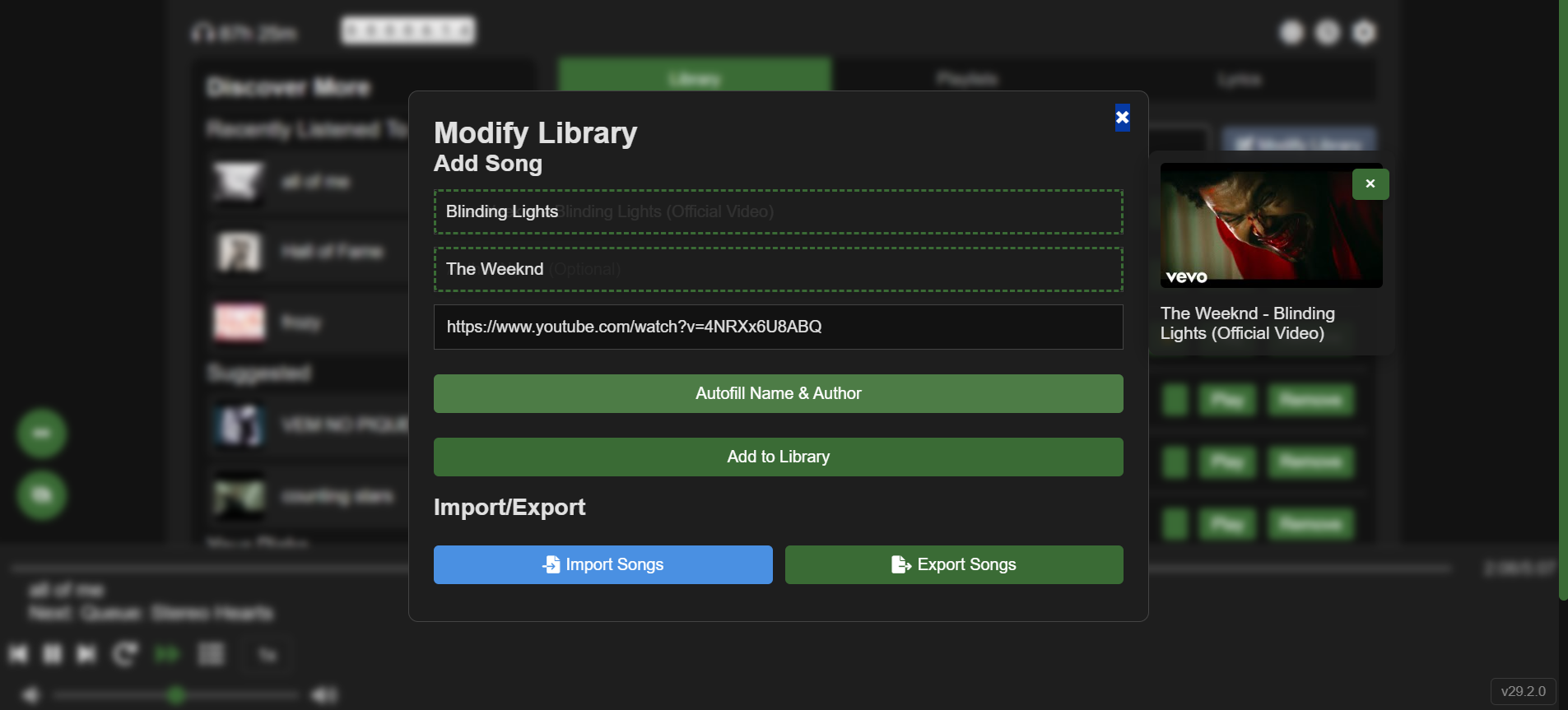Seek on the song progress bar
Image resolution: width=1568 pixels, height=710 pixels.
tap(731, 568)
